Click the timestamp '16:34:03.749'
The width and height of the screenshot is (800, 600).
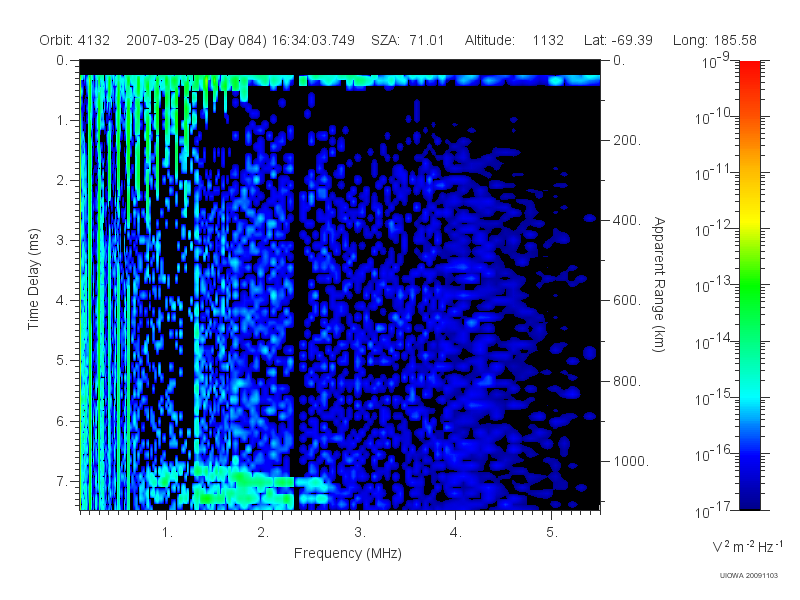coord(313,40)
